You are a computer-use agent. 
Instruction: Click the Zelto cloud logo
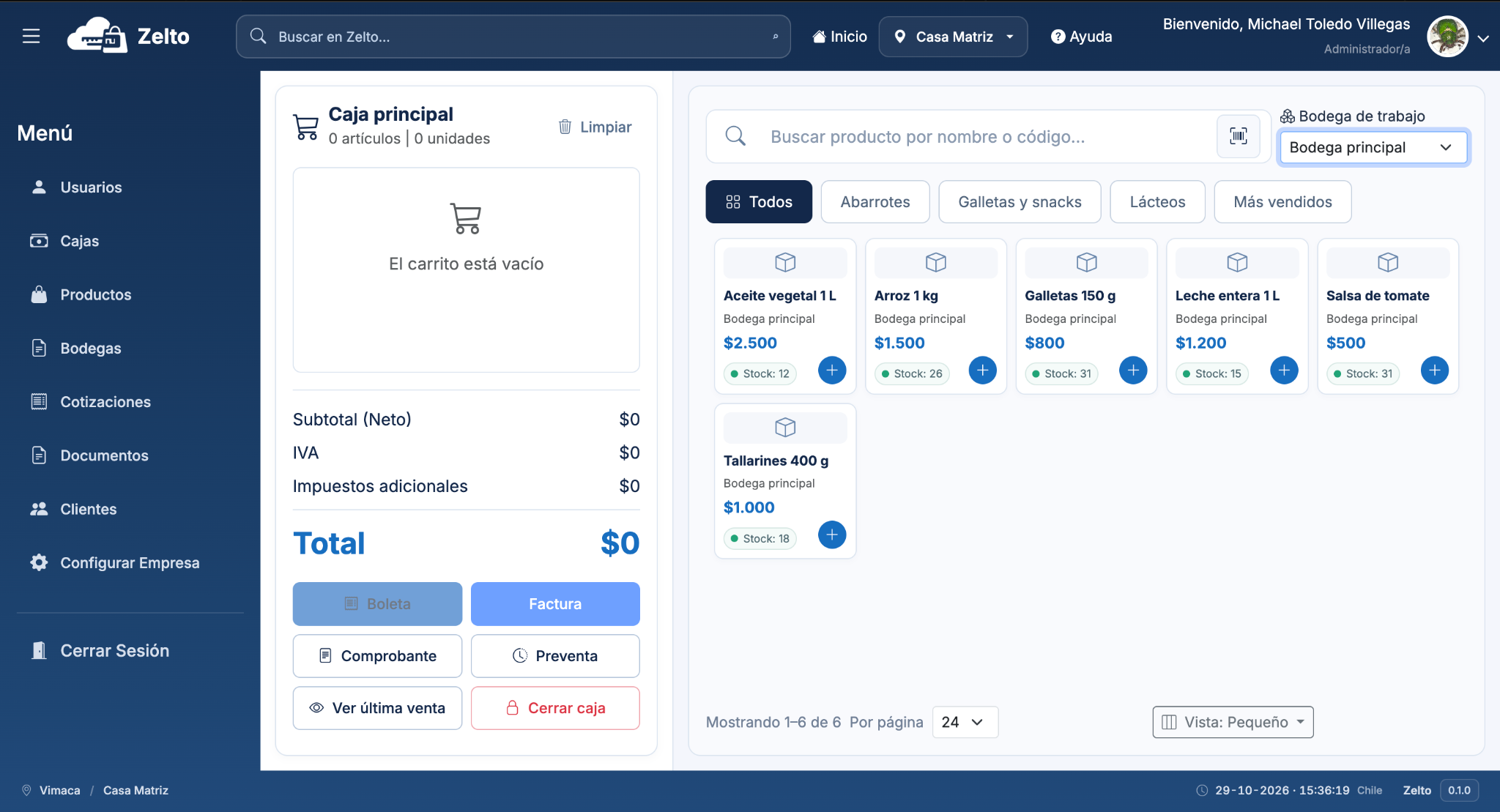click(97, 35)
